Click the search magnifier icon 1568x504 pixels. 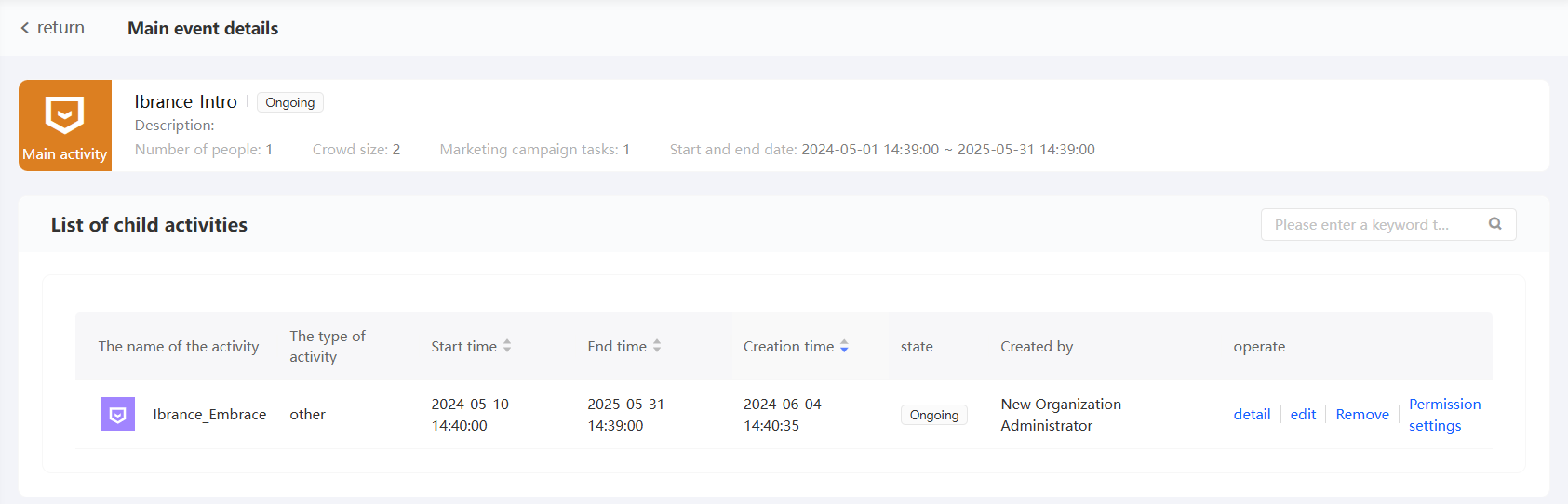coord(1494,224)
